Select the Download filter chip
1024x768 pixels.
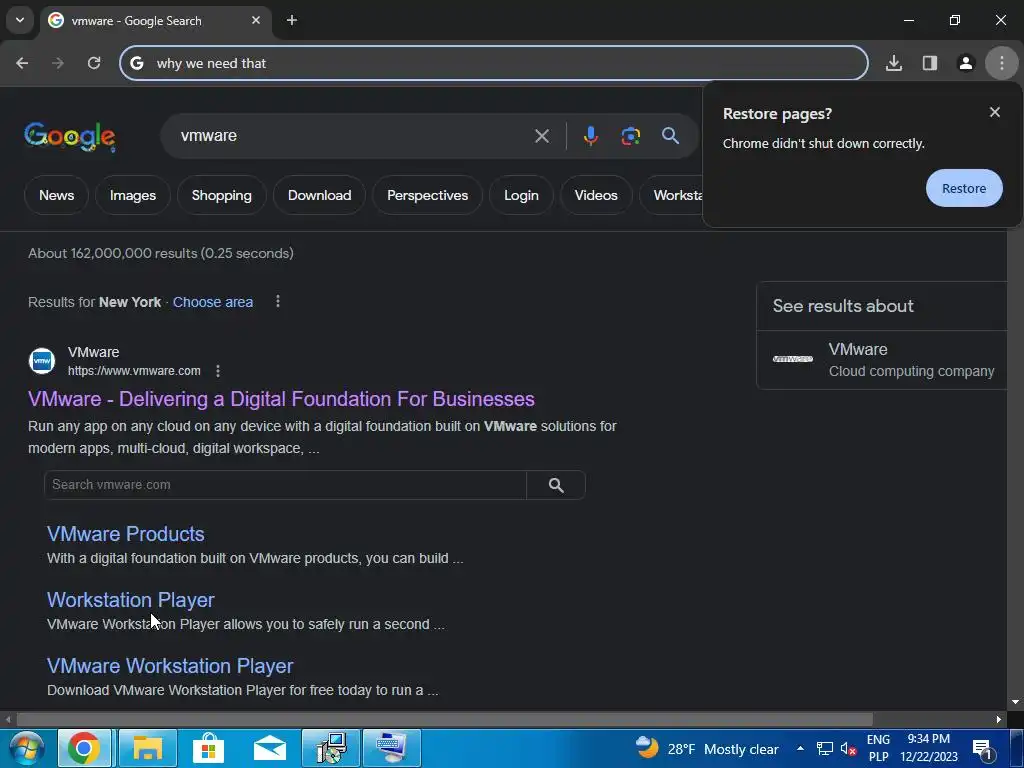point(319,195)
